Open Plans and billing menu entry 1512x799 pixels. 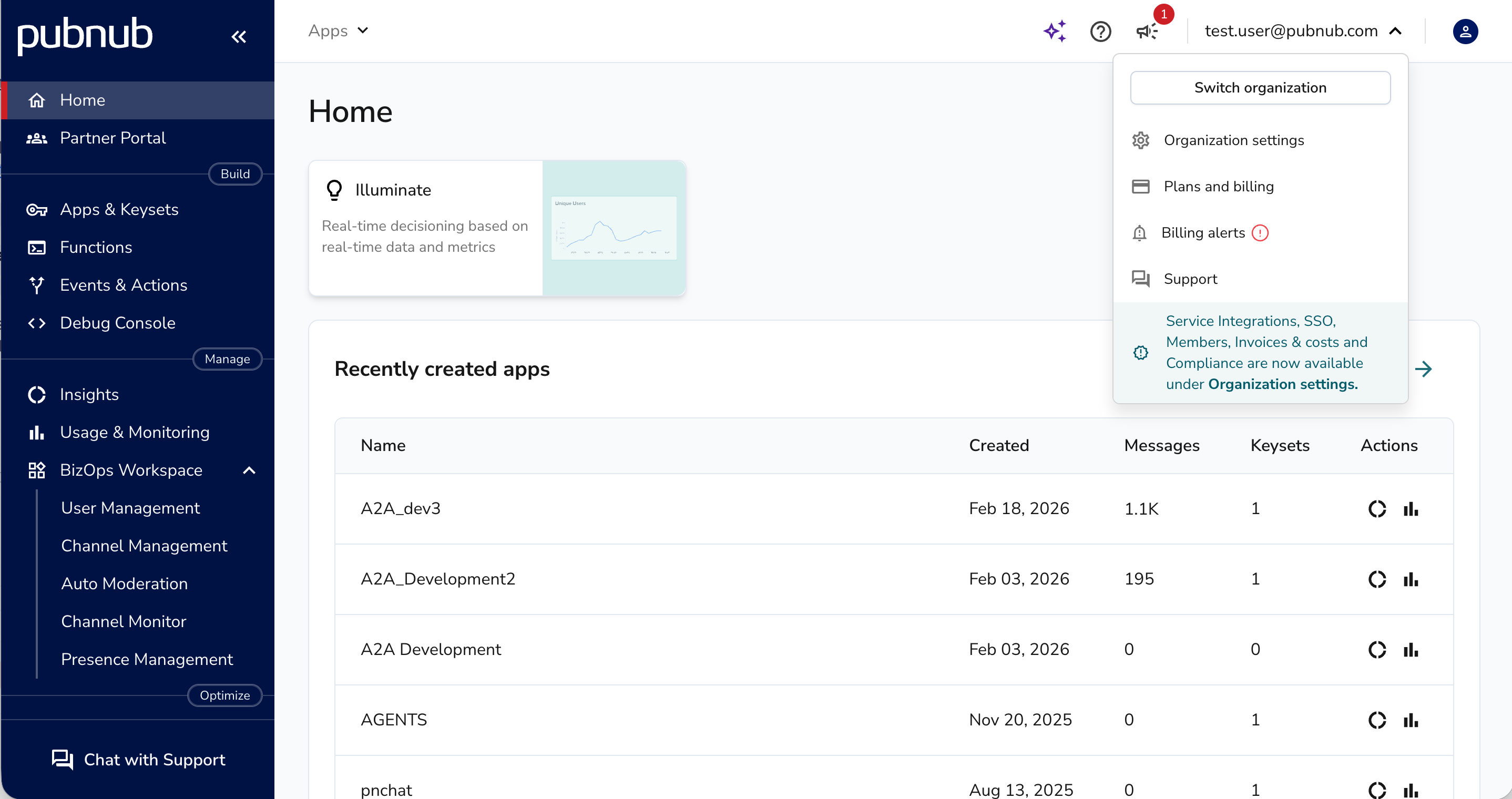pos(1218,186)
